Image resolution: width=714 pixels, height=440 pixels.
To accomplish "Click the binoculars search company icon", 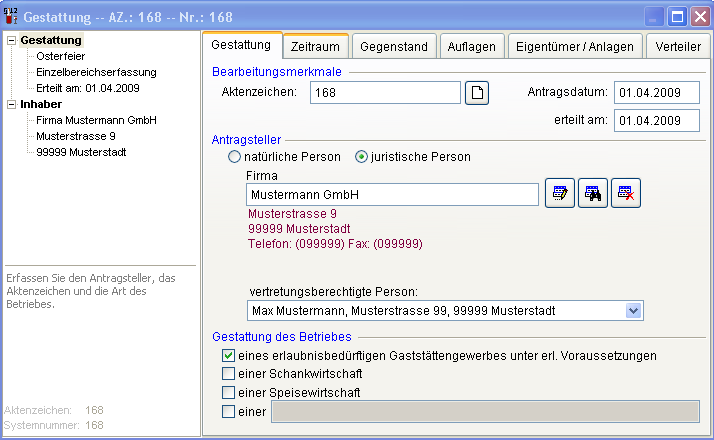I will click(x=593, y=194).
